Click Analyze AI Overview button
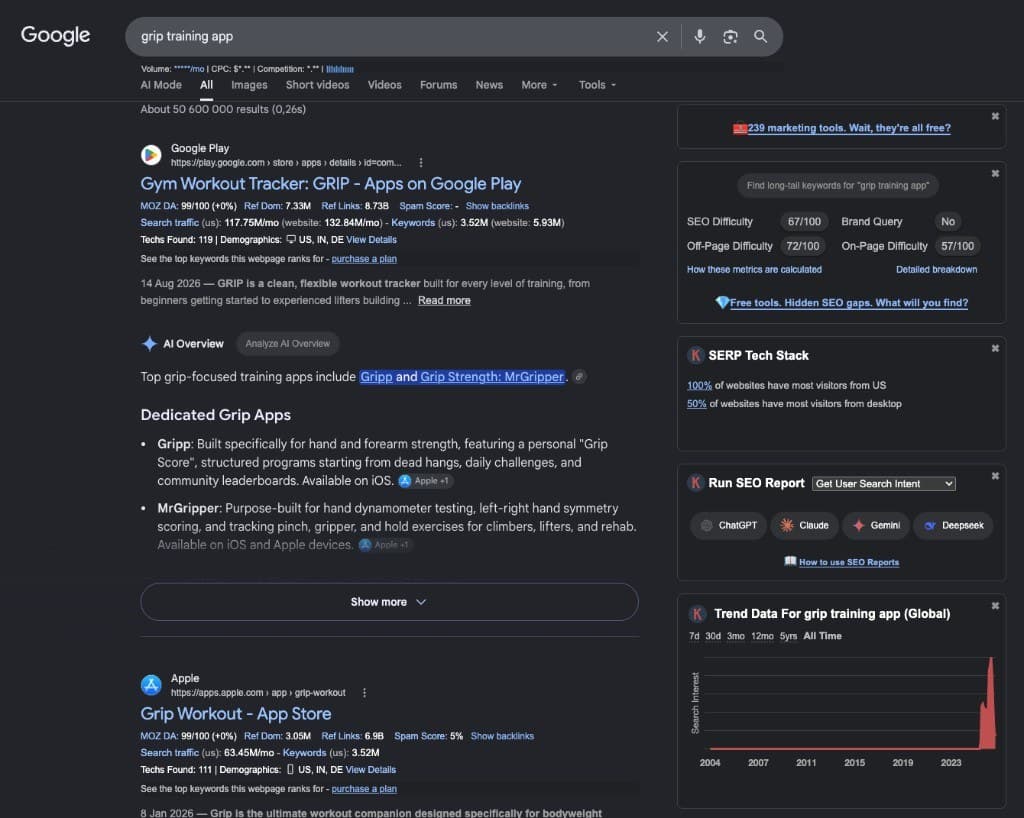This screenshot has width=1024, height=818. click(x=287, y=343)
